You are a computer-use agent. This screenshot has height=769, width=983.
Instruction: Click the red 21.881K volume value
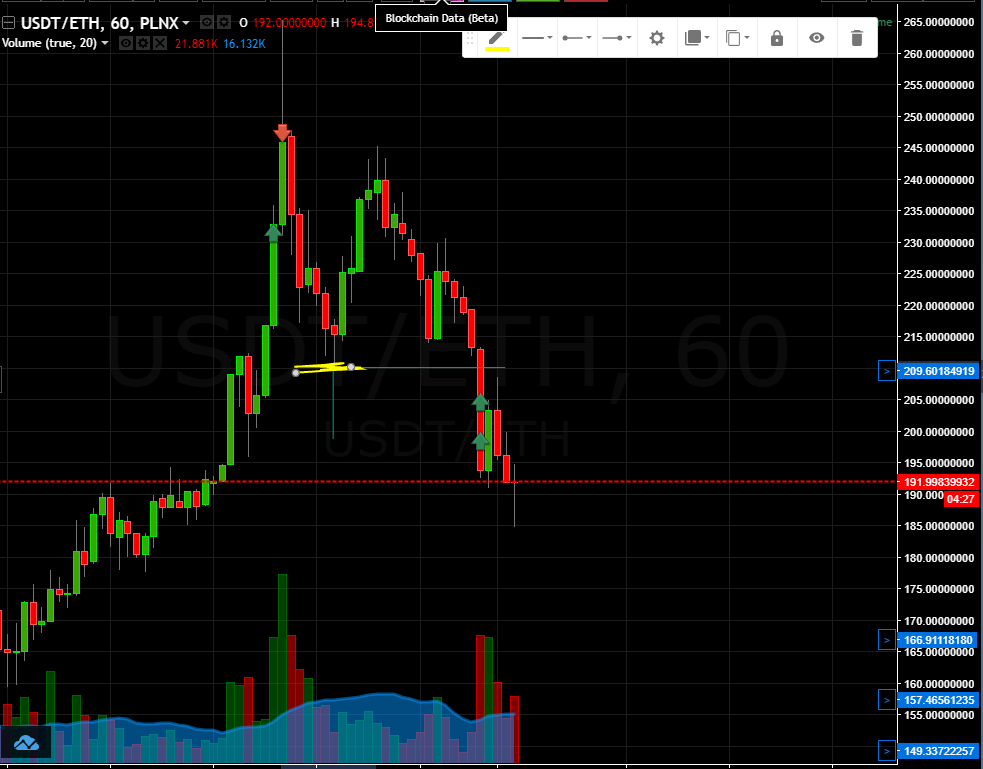(196, 44)
